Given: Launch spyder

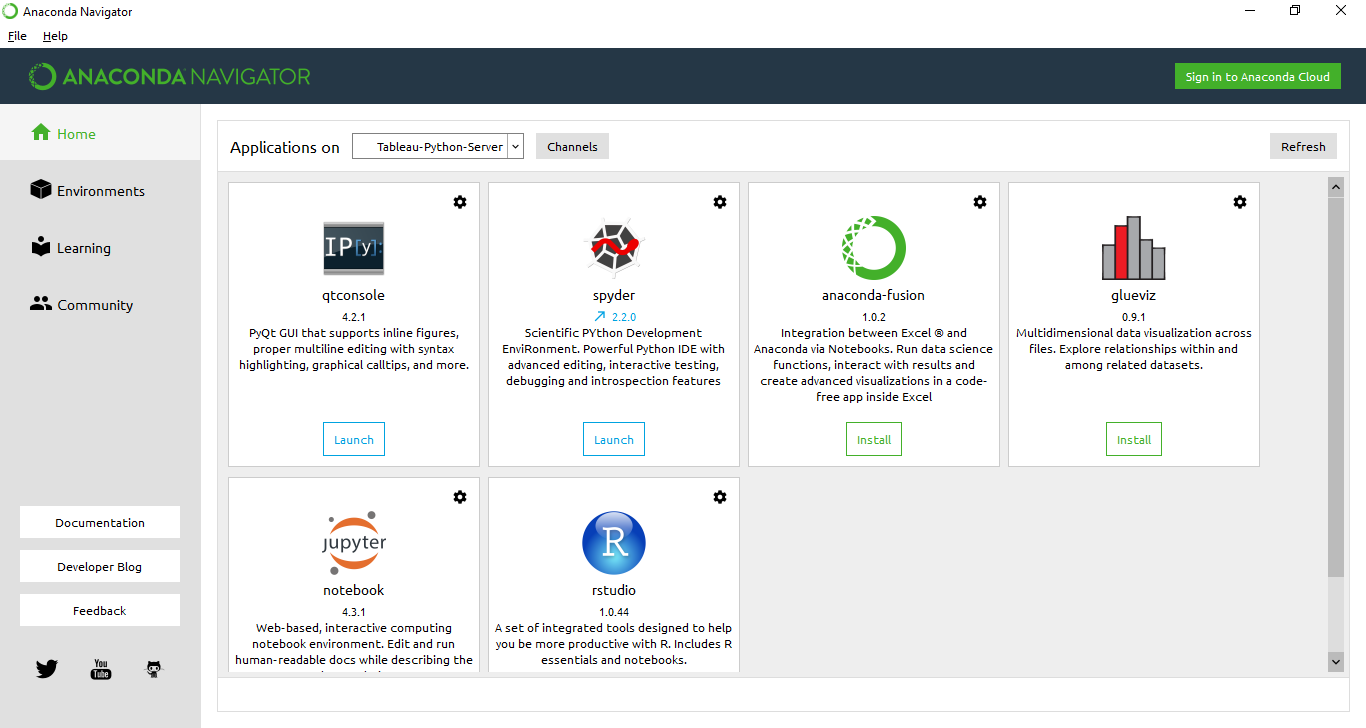Looking at the screenshot, I should coord(614,439).
